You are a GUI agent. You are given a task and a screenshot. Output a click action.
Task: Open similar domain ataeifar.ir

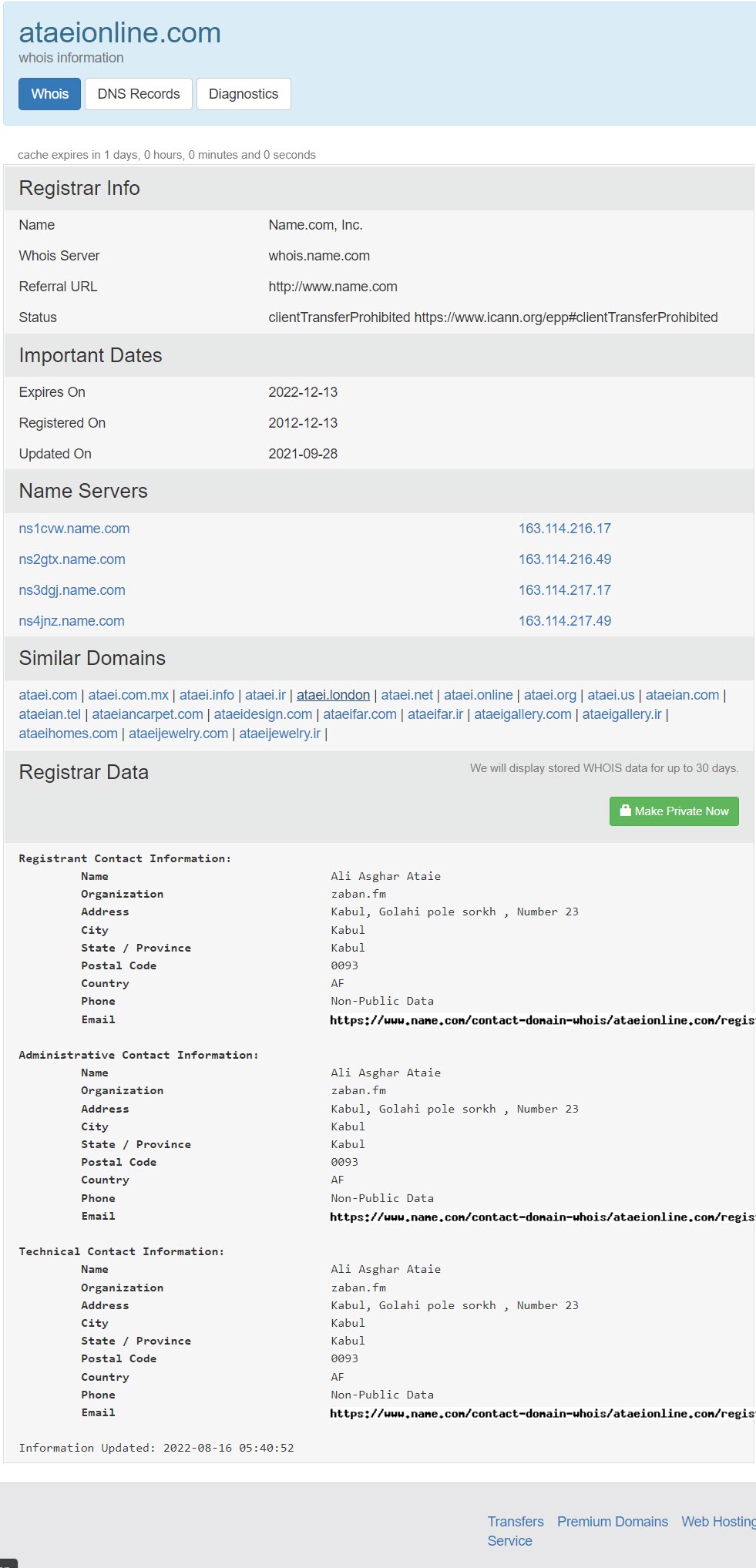tap(435, 714)
